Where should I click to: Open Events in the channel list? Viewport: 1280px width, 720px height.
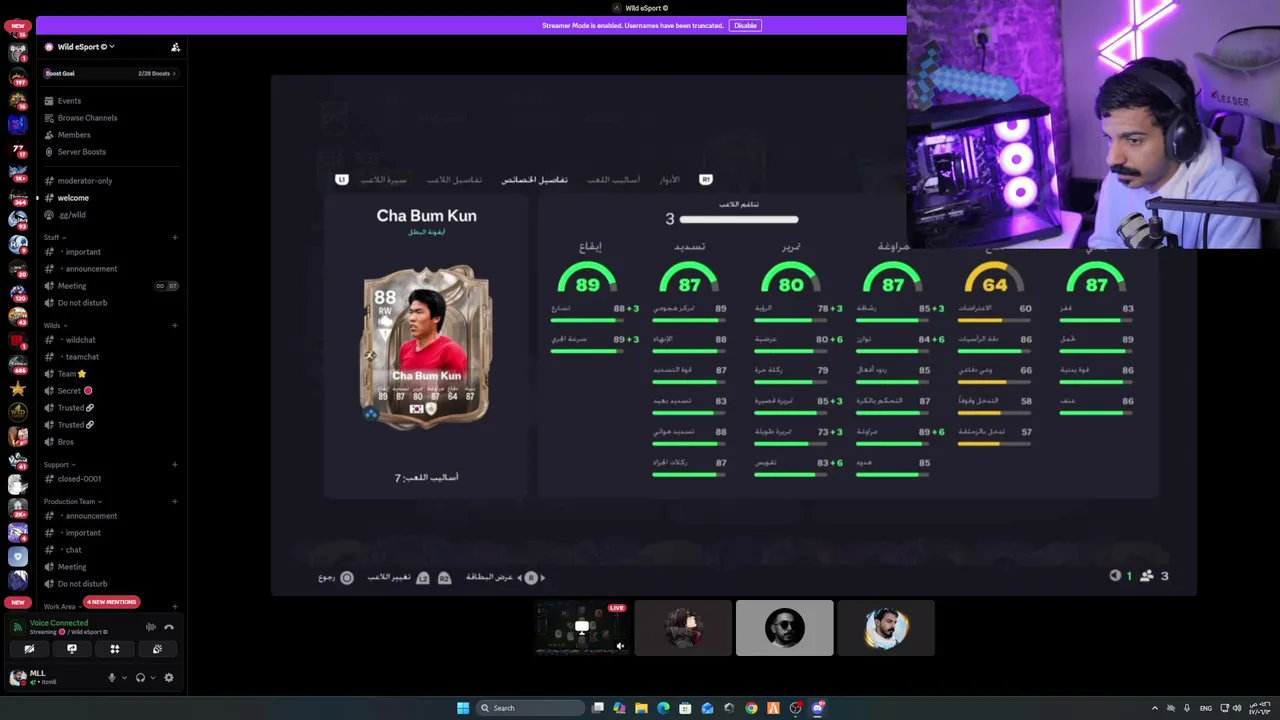click(69, 101)
